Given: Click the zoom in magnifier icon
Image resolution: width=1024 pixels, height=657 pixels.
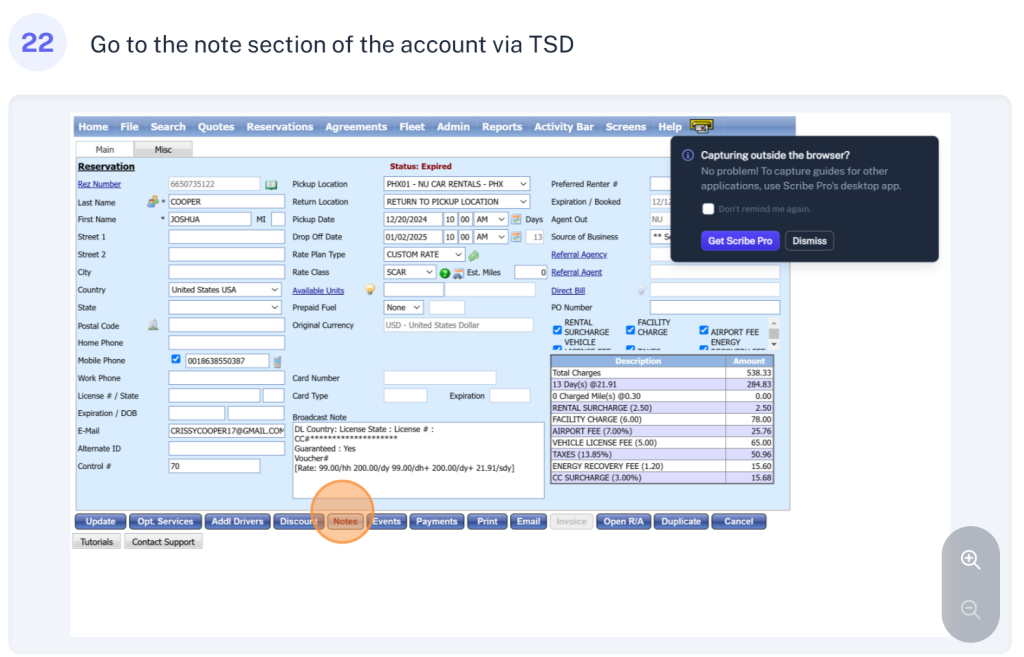Looking at the screenshot, I should (x=970, y=560).
